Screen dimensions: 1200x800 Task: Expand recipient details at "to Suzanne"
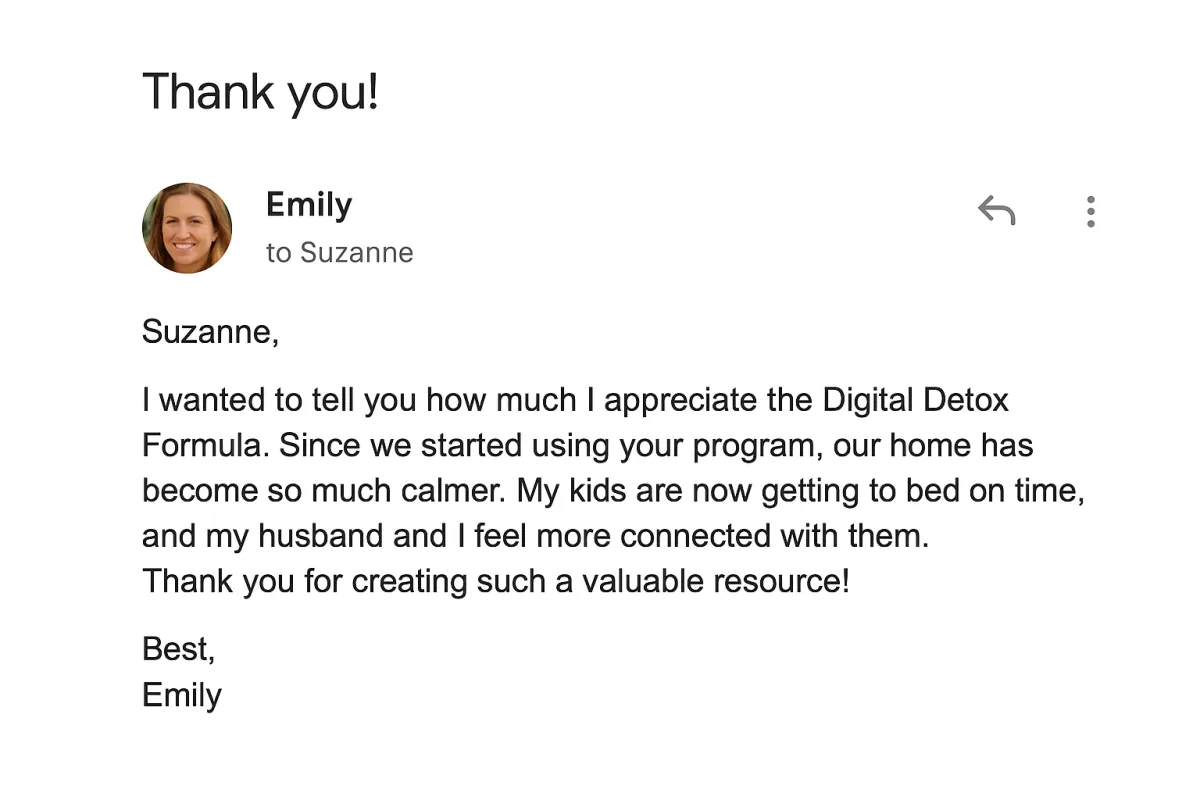pos(340,252)
